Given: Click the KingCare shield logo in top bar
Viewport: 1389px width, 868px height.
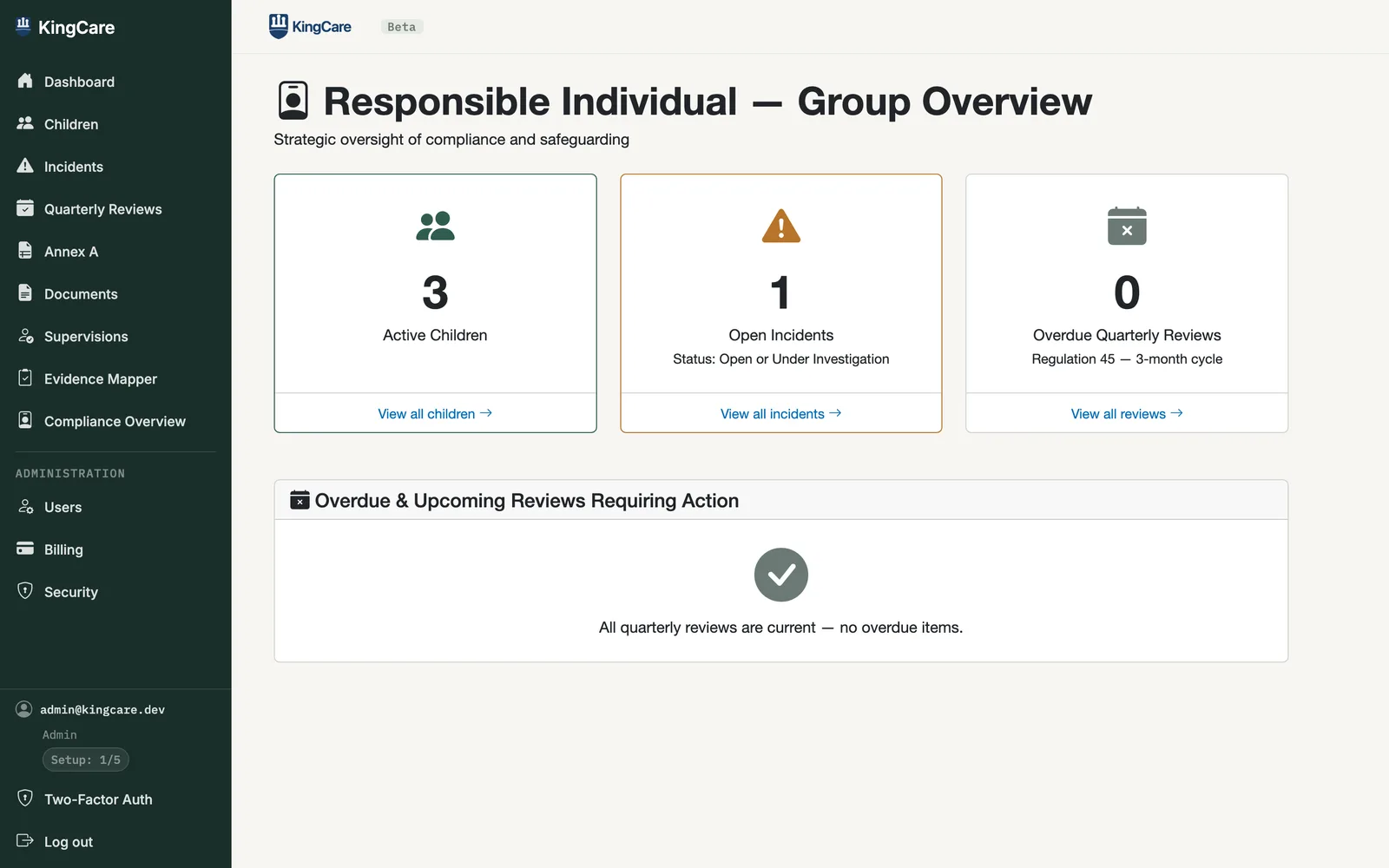Looking at the screenshot, I should pyautogui.click(x=278, y=26).
